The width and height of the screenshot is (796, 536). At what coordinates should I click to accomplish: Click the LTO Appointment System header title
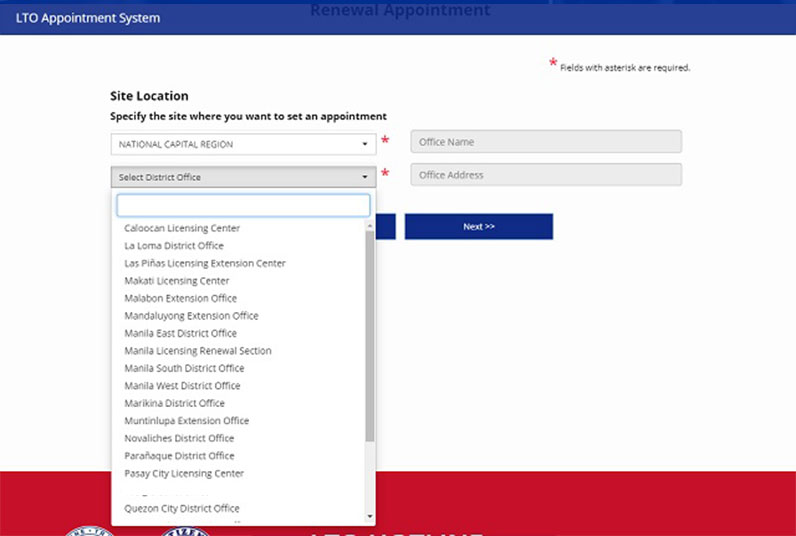coord(88,18)
